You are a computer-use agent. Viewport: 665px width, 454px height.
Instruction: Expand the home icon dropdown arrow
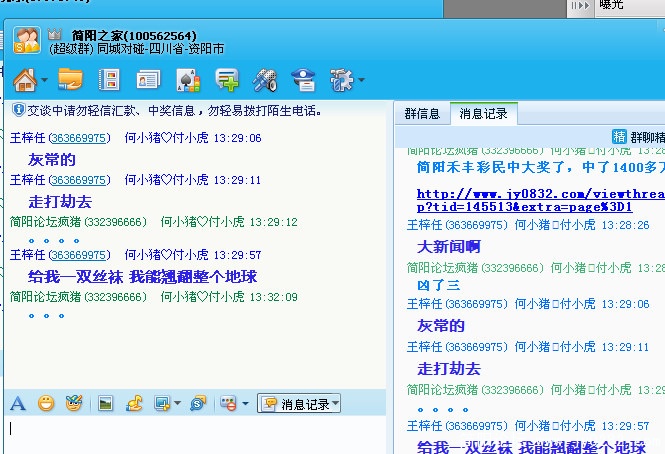point(45,79)
